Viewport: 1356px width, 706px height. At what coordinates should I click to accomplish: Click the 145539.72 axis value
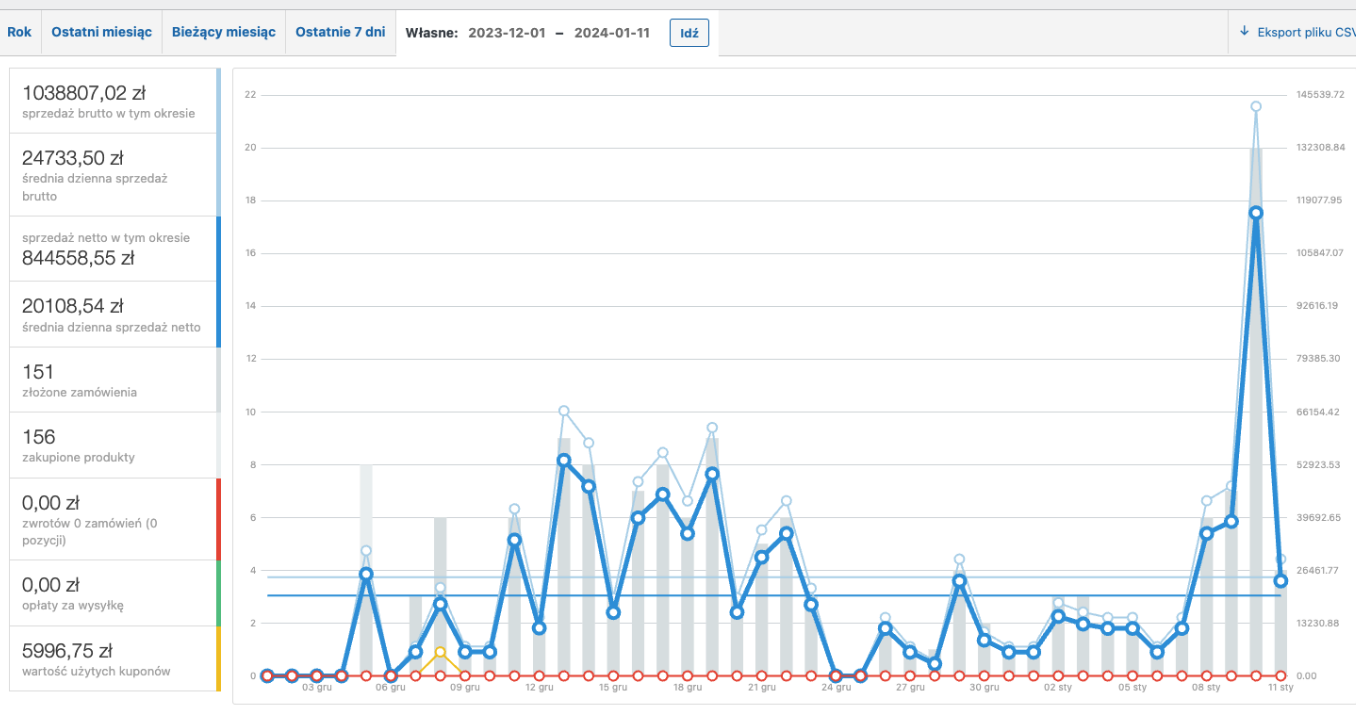(1320, 95)
